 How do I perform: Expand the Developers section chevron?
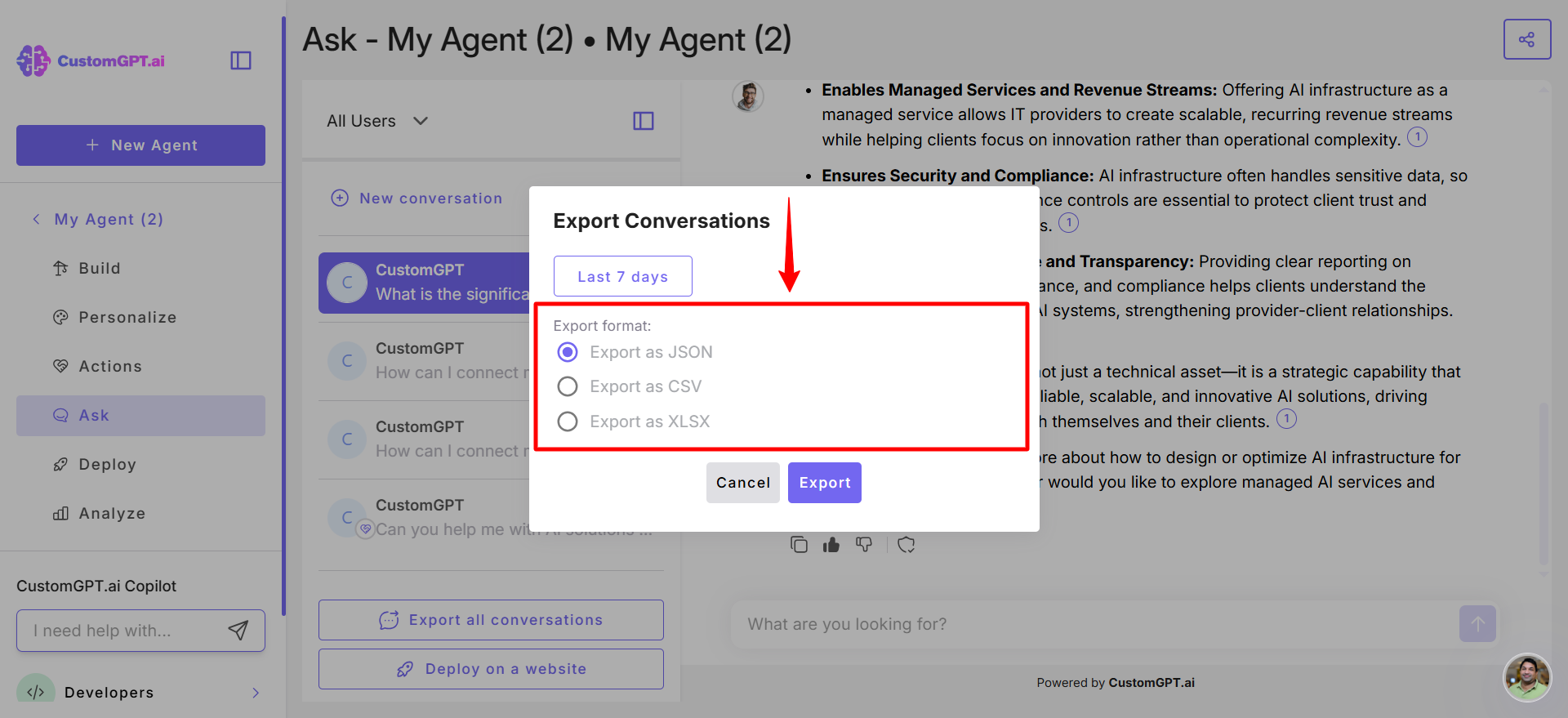pos(256,693)
